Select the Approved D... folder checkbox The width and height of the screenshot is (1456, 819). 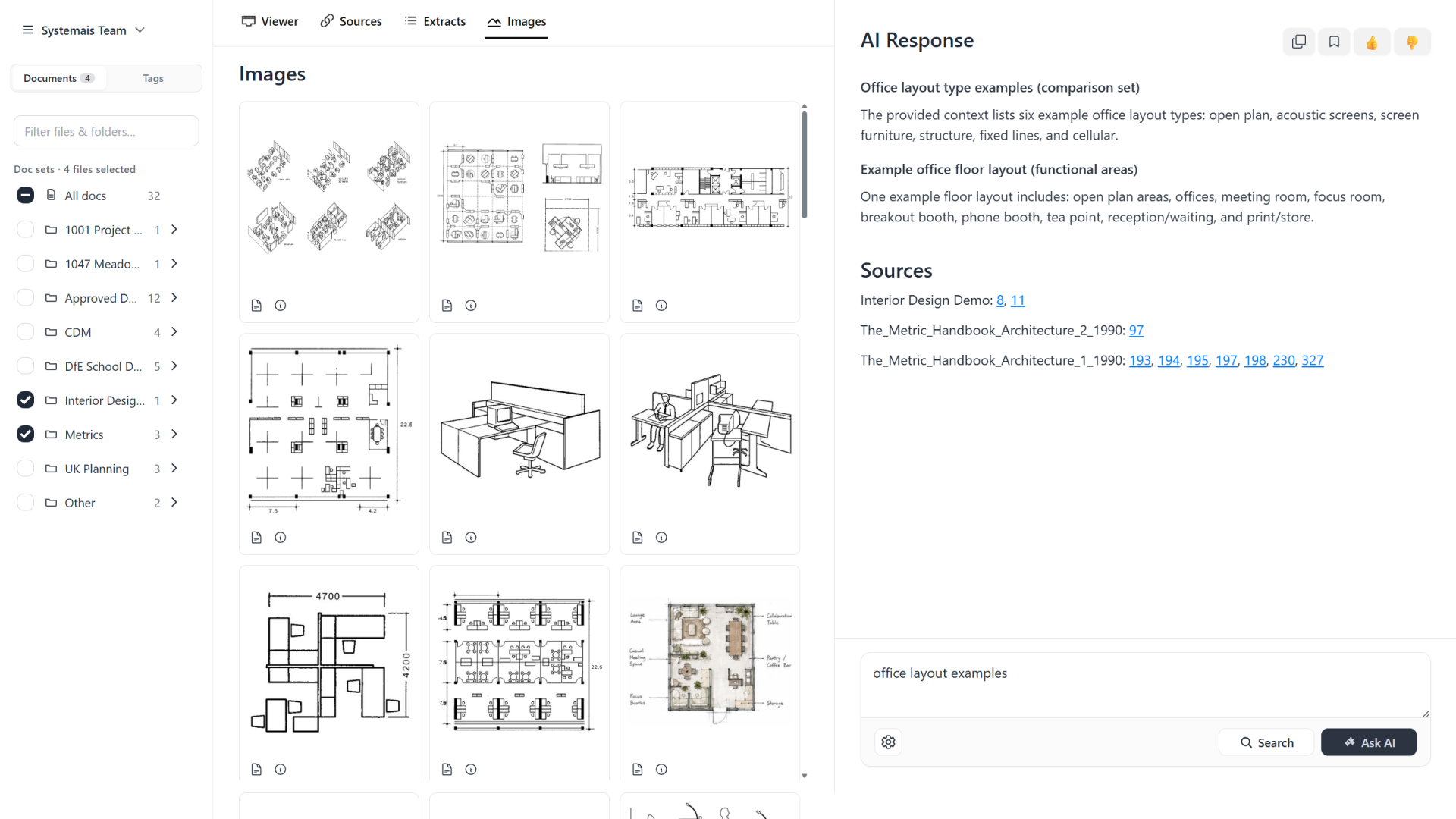click(x=25, y=298)
